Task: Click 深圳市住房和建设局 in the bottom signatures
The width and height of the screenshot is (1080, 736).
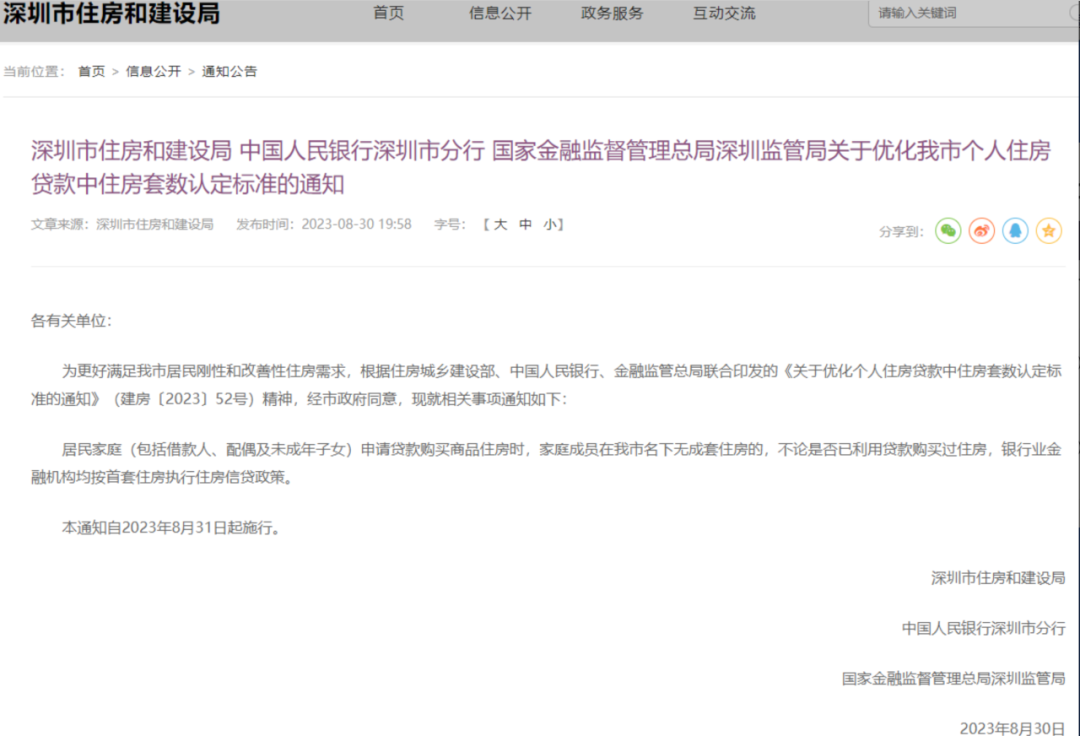Action: tap(998, 578)
